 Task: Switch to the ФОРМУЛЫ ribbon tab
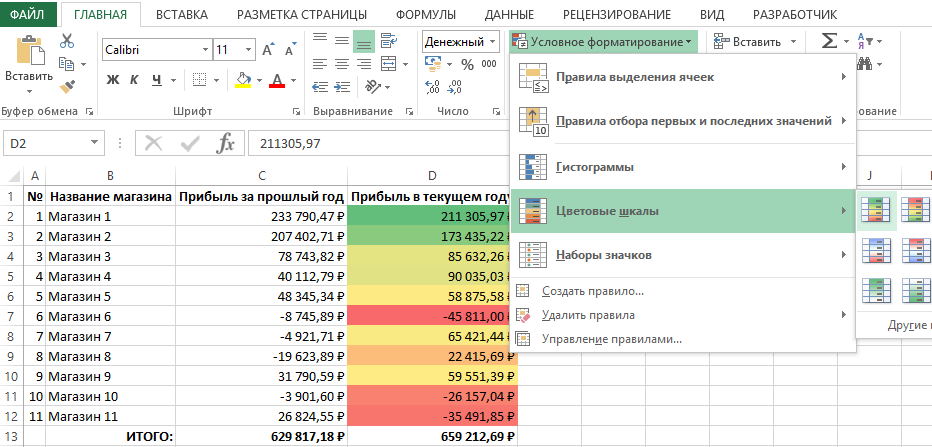tap(424, 15)
